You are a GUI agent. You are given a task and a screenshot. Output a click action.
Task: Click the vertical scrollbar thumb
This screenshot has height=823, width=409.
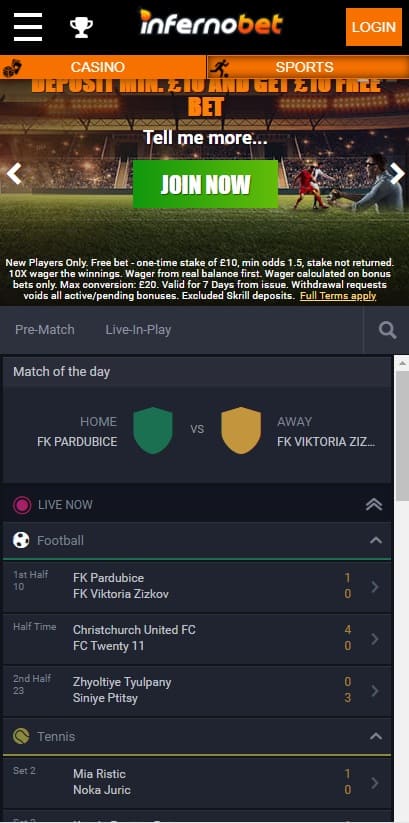point(402,436)
